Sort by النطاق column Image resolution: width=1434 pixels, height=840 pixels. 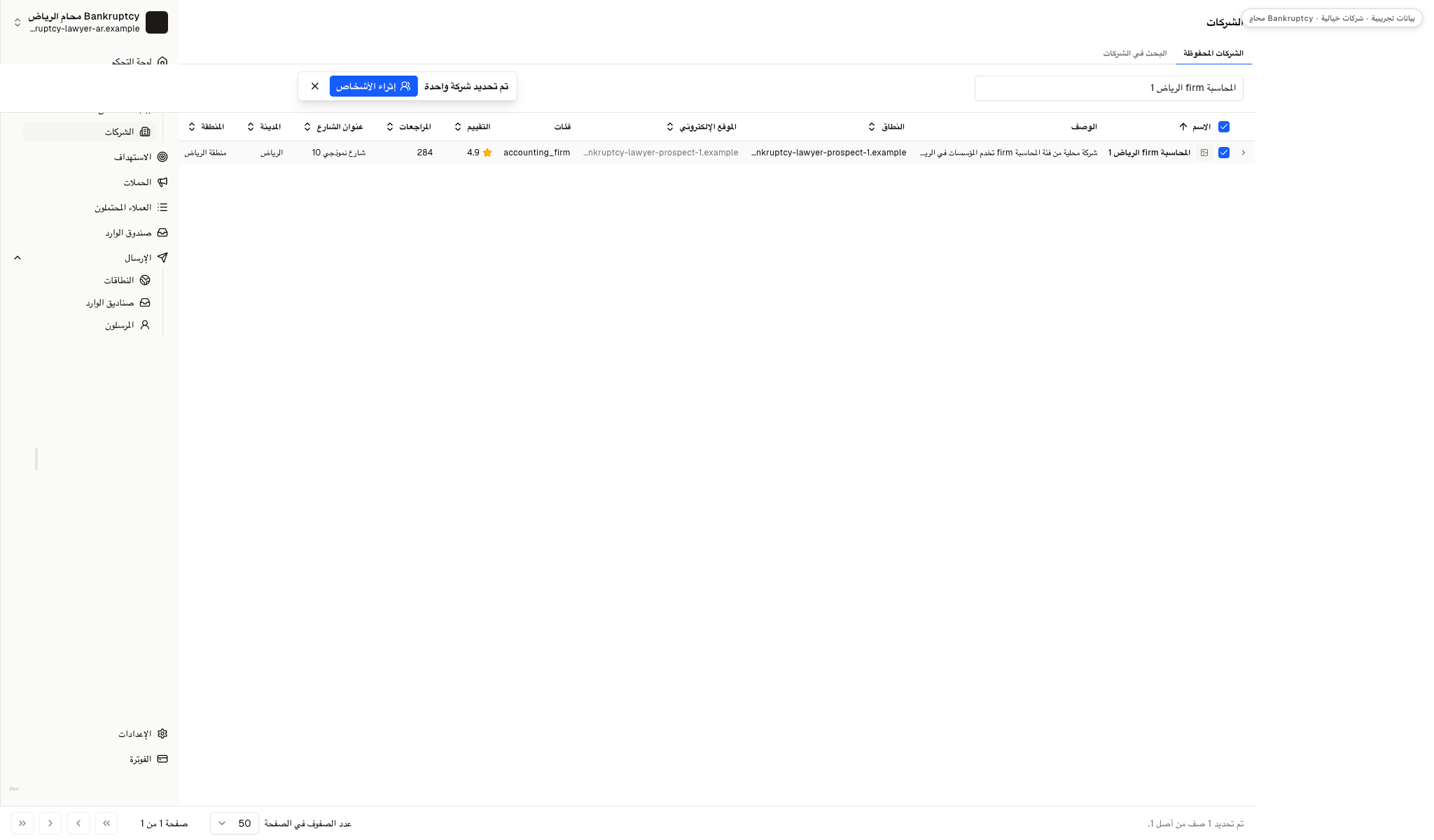(x=886, y=127)
